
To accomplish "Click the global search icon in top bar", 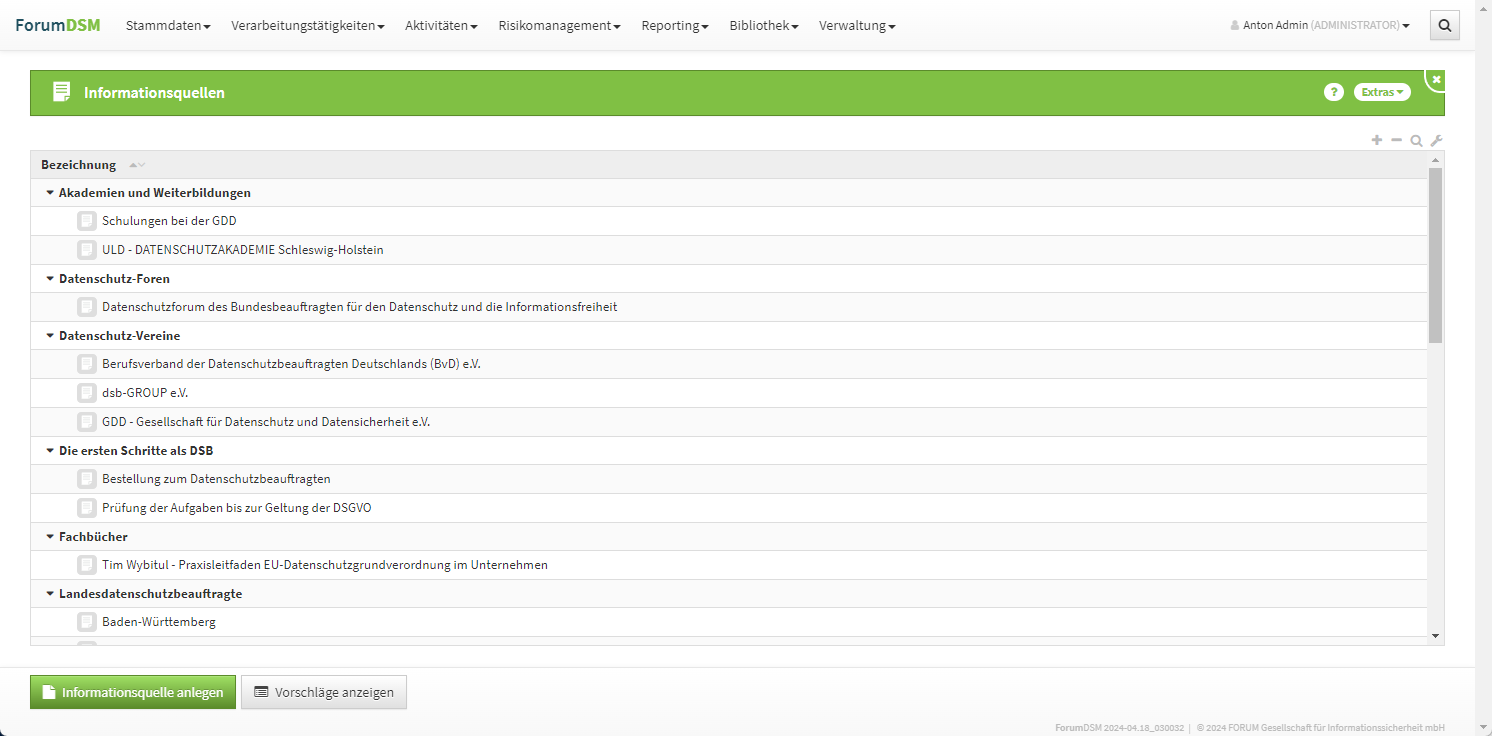I will (1444, 26).
